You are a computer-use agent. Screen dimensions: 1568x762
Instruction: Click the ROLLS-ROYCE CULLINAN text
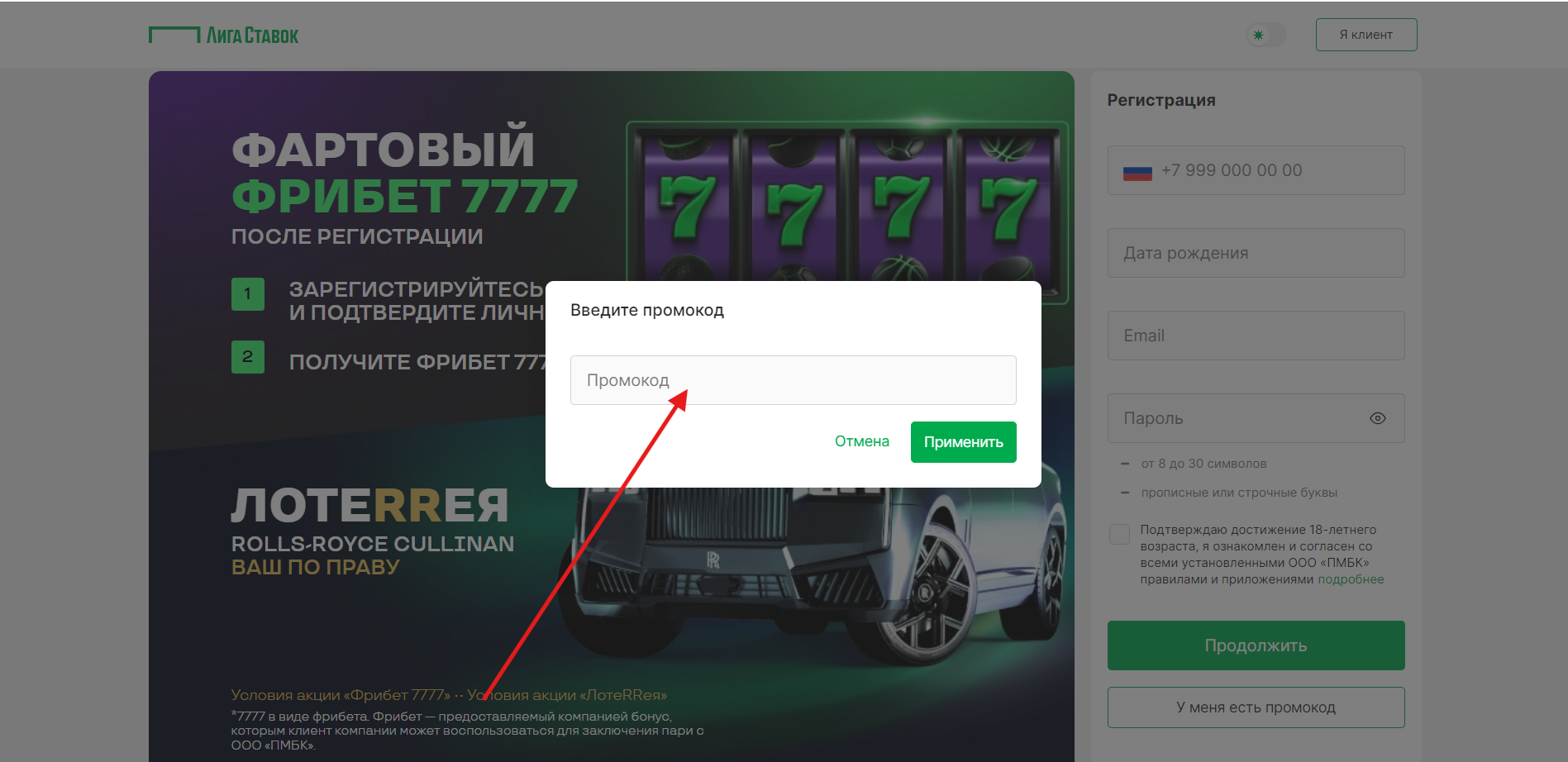click(373, 544)
